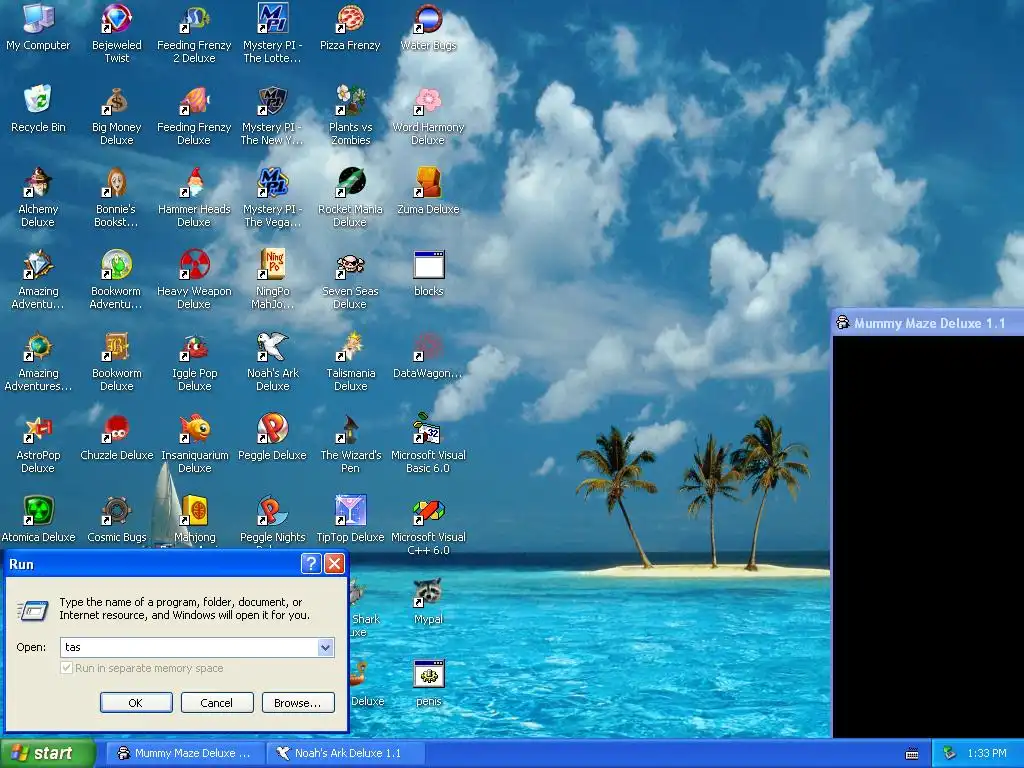Viewport: 1024px width, 768px height.
Task: Select the Talismania Deluxe icon
Action: 350,362
